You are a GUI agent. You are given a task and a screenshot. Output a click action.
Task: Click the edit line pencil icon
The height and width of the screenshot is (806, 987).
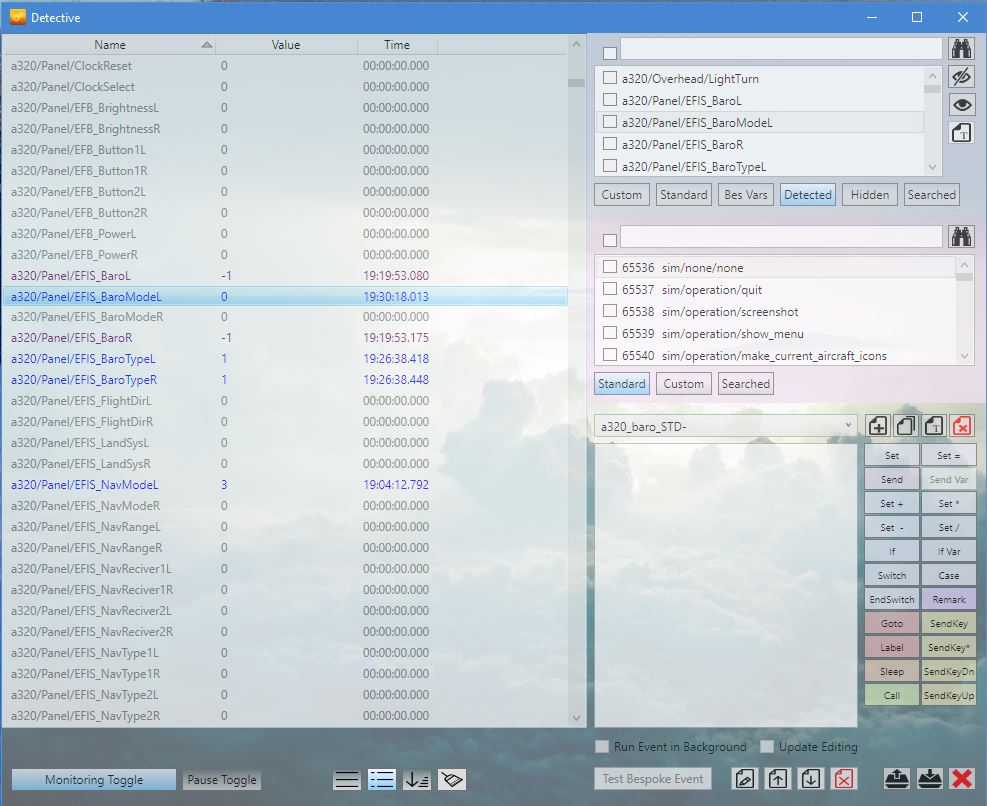[743, 779]
